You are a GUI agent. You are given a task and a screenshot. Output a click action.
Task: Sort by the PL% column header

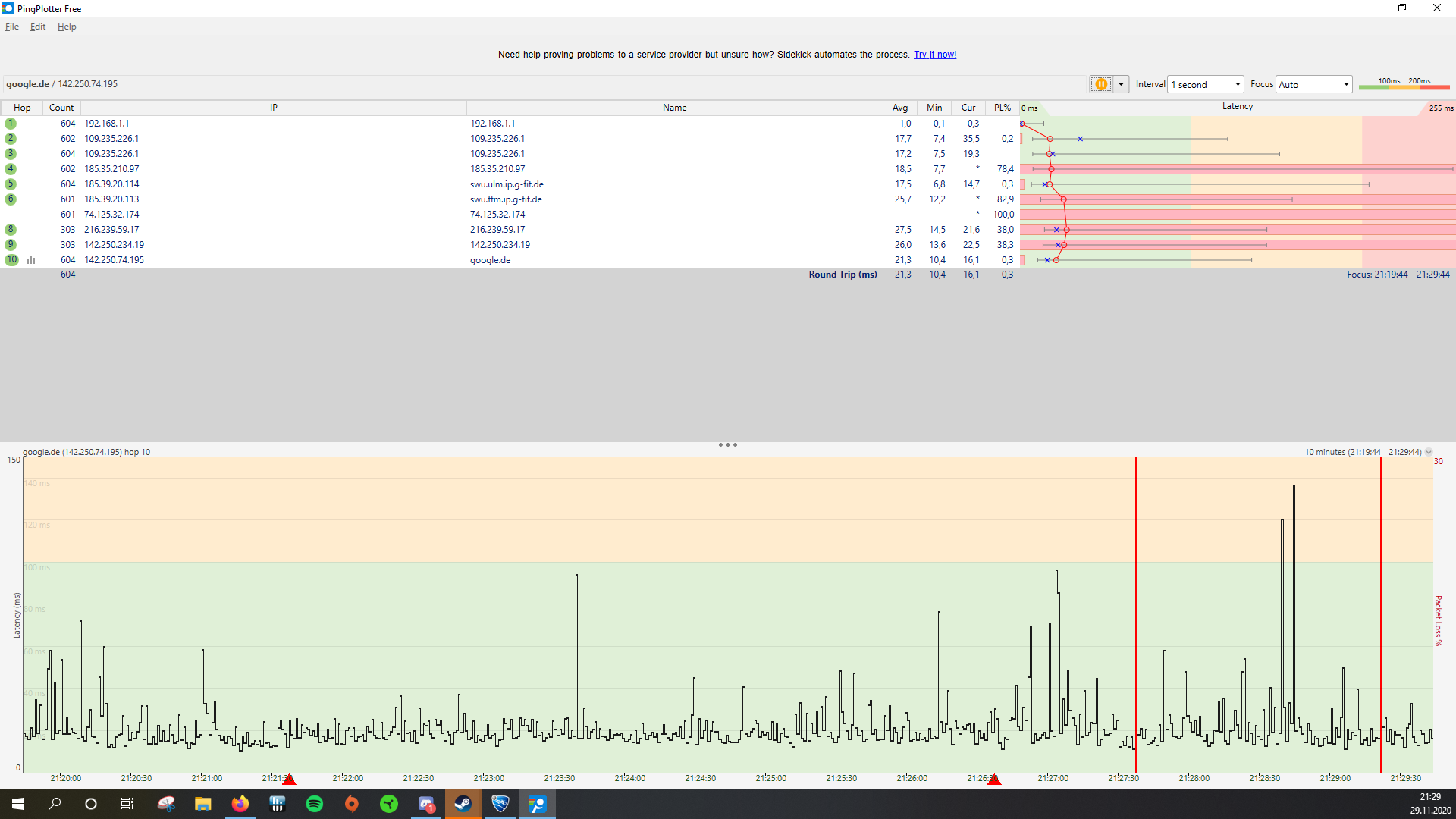tap(1003, 108)
